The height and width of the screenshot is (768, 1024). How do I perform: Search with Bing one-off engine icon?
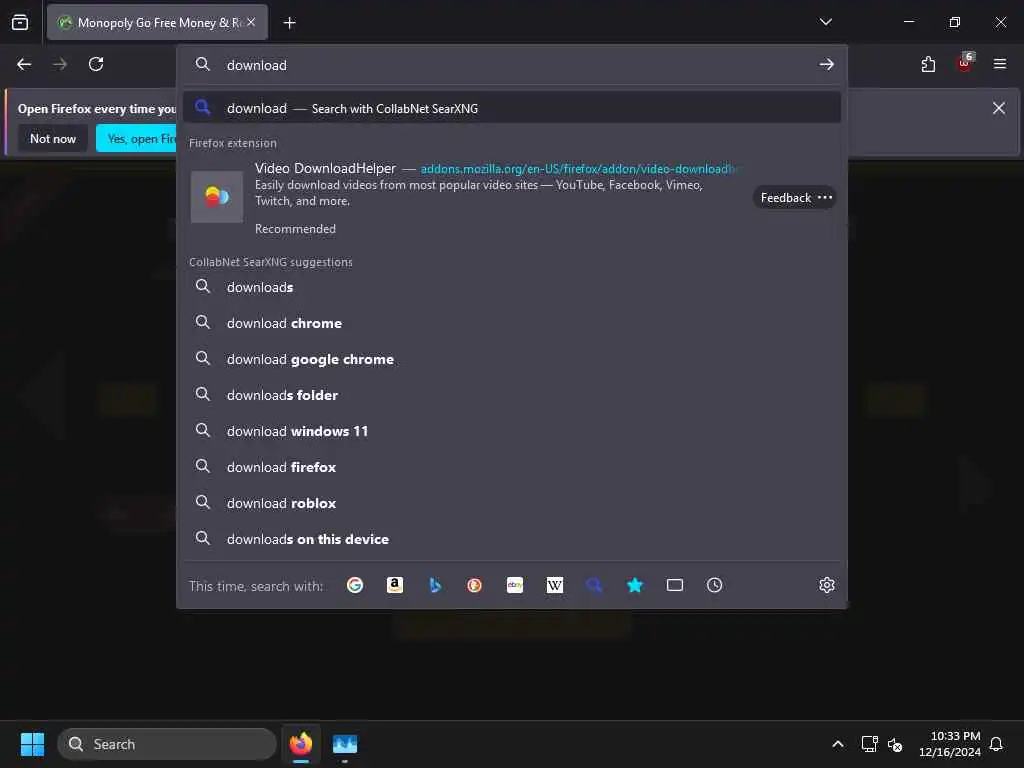click(x=435, y=585)
